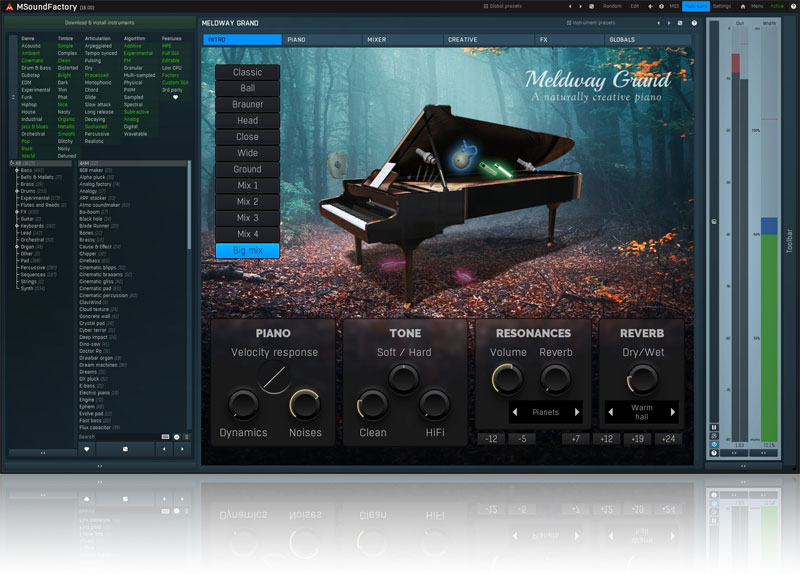800x574 pixels.
Task: Adjust the Reverb Dry/Wet knob
Action: (641, 378)
